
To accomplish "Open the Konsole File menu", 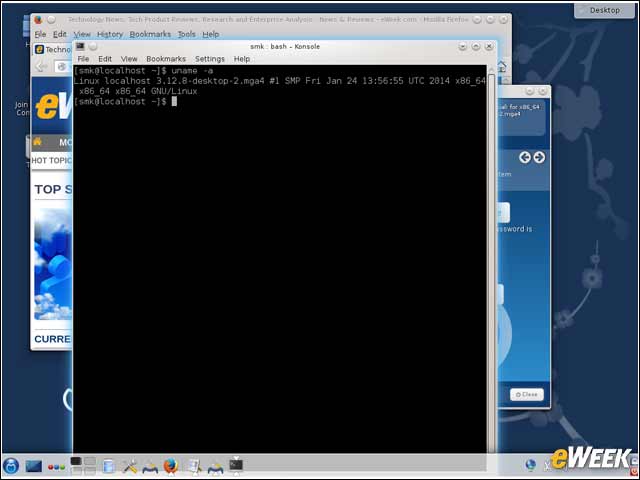I will pyautogui.click(x=83, y=59).
